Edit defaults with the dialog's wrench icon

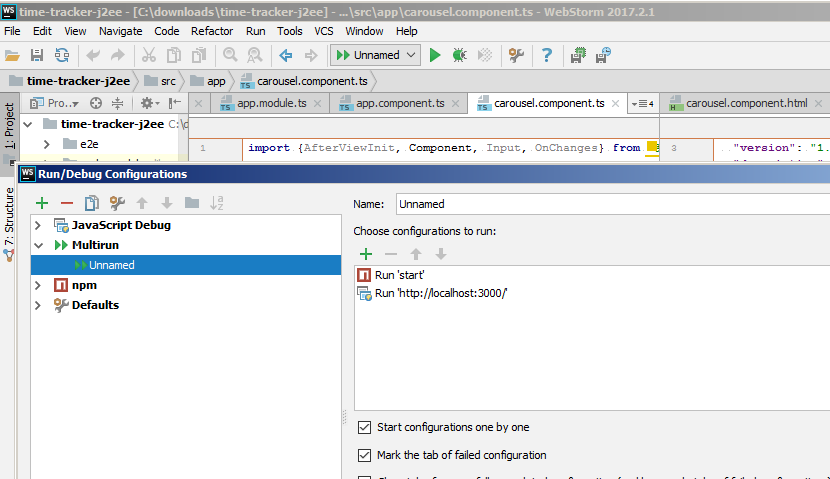pyautogui.click(x=117, y=203)
